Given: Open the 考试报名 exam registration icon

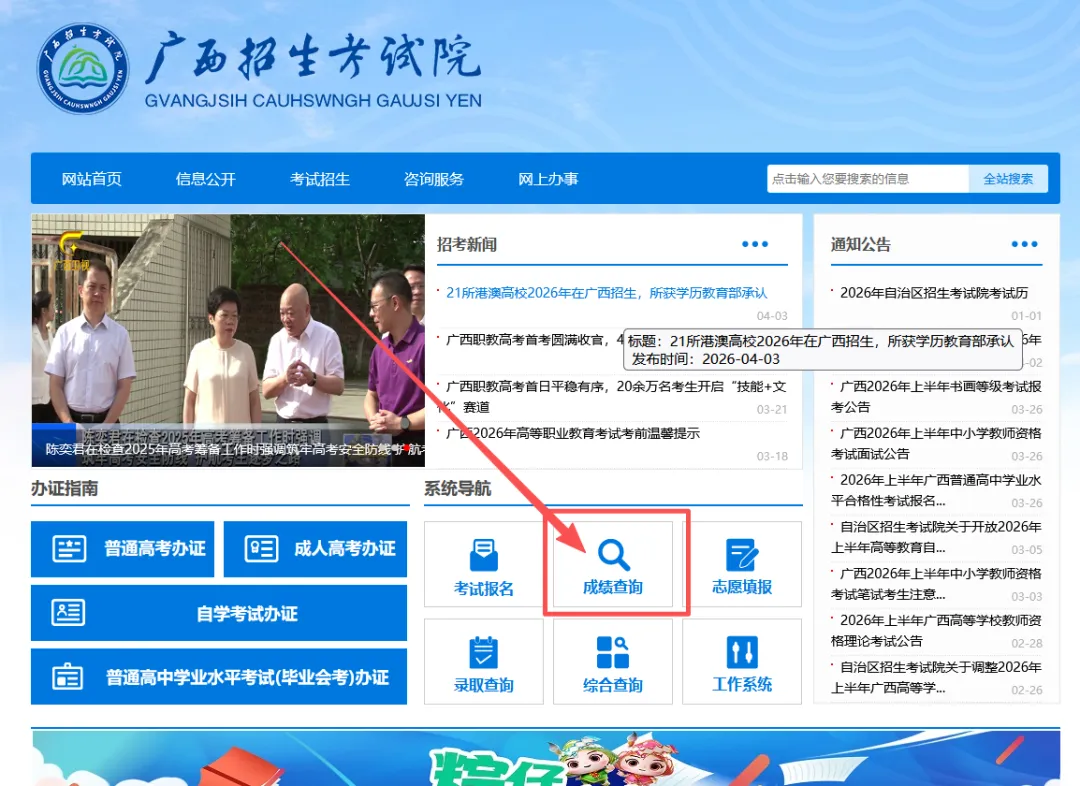Looking at the screenshot, I should (x=484, y=556).
